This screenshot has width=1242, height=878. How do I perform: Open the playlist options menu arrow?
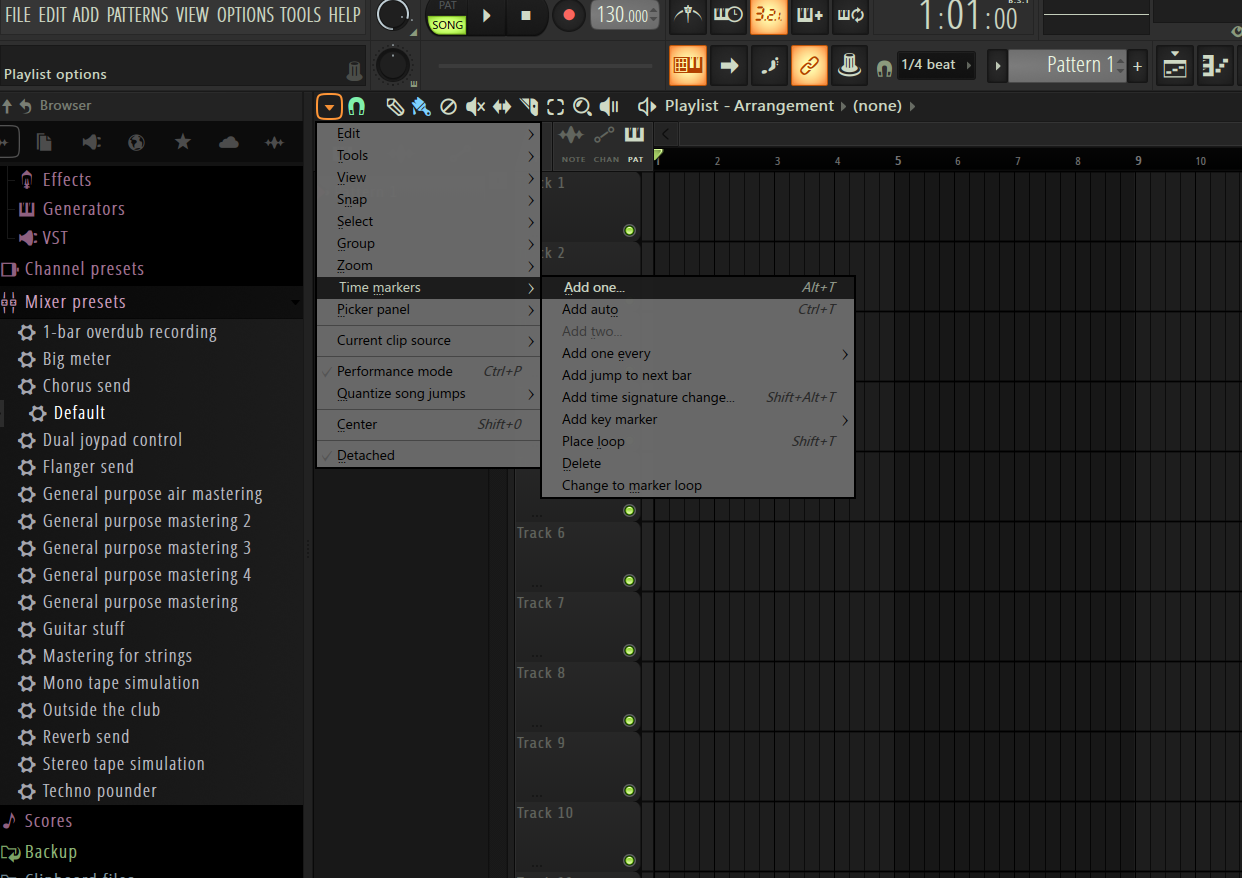point(329,106)
